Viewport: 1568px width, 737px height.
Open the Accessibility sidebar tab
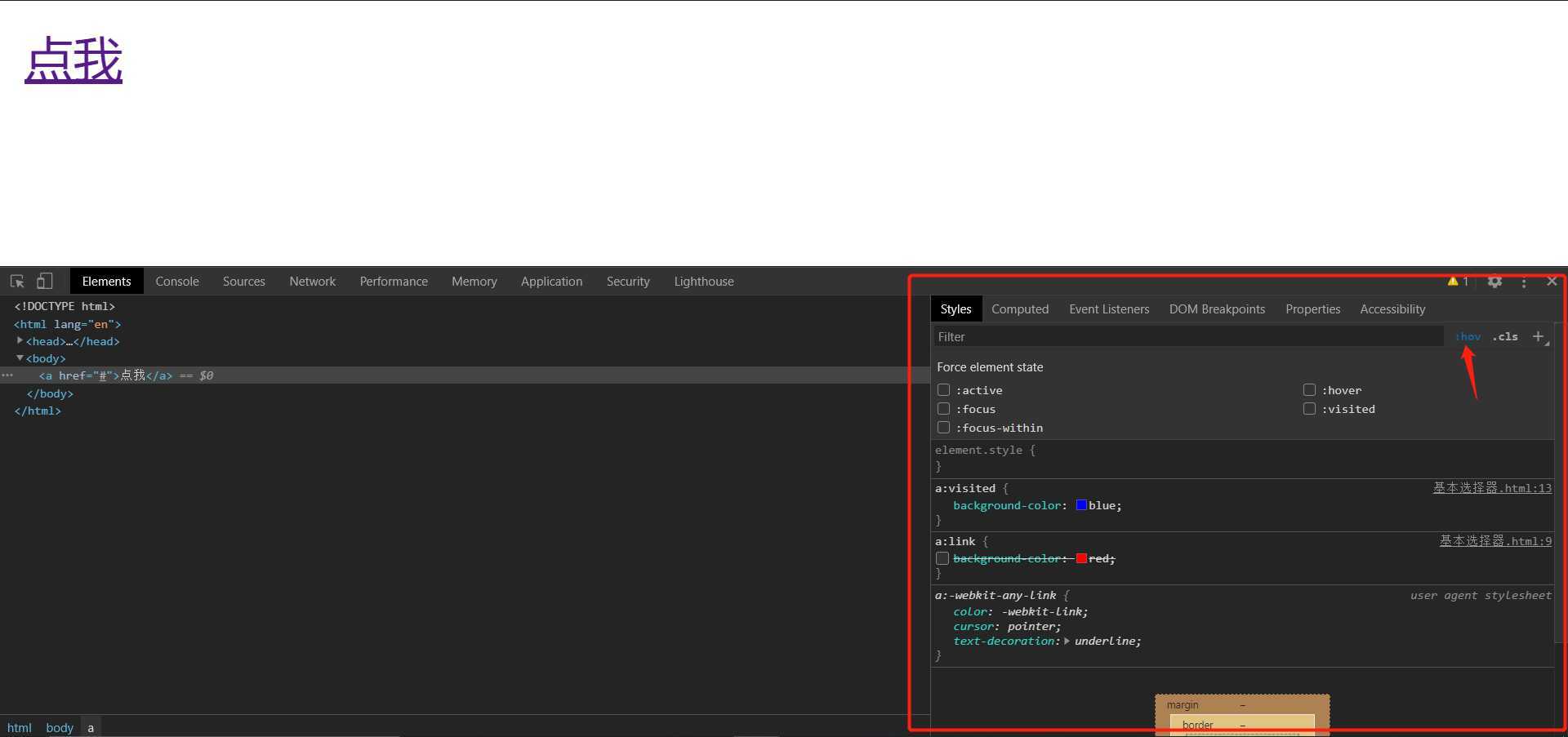pyautogui.click(x=1392, y=309)
